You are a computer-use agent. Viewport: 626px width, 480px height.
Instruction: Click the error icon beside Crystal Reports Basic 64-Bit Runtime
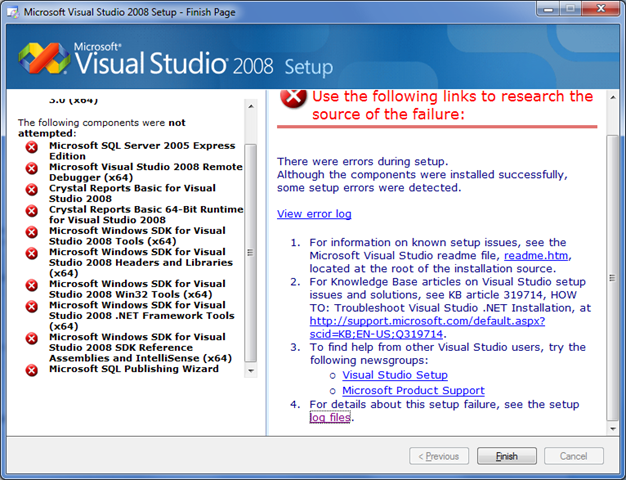pos(32,211)
